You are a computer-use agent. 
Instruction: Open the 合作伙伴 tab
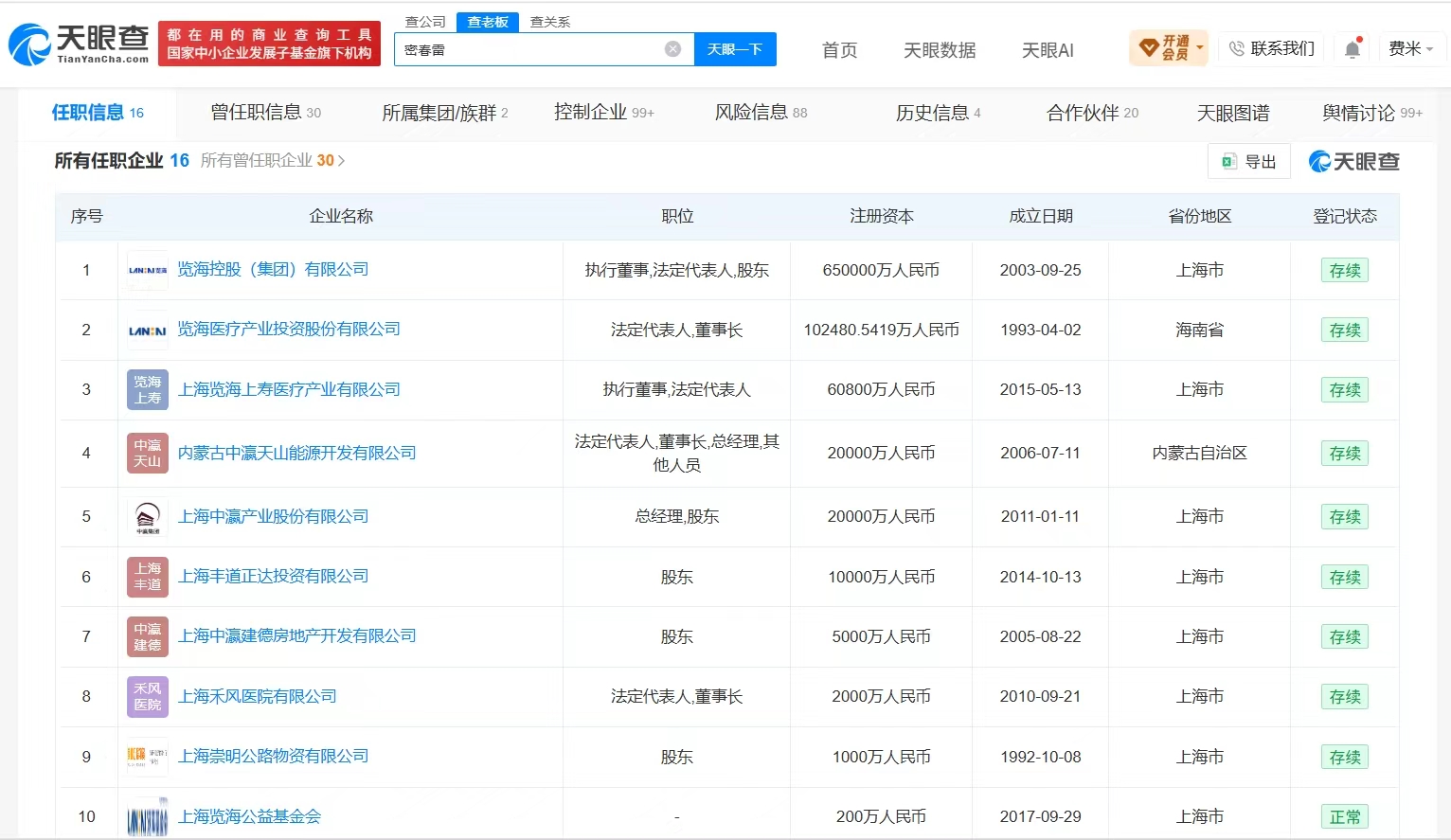tap(1093, 113)
